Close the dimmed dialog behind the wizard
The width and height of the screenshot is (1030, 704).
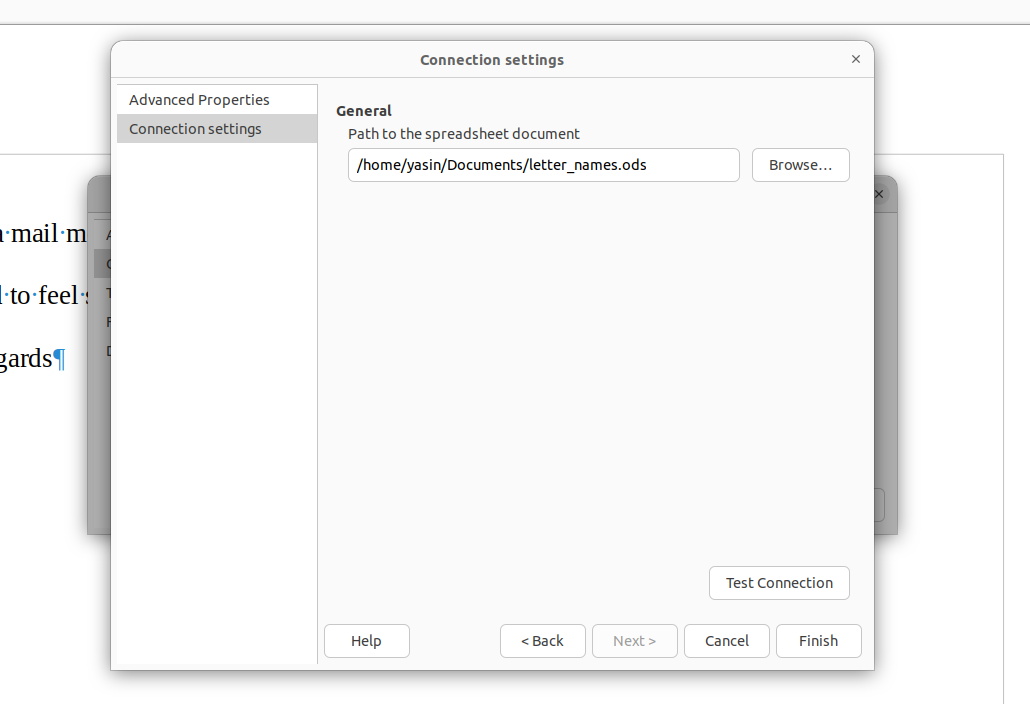click(880, 194)
